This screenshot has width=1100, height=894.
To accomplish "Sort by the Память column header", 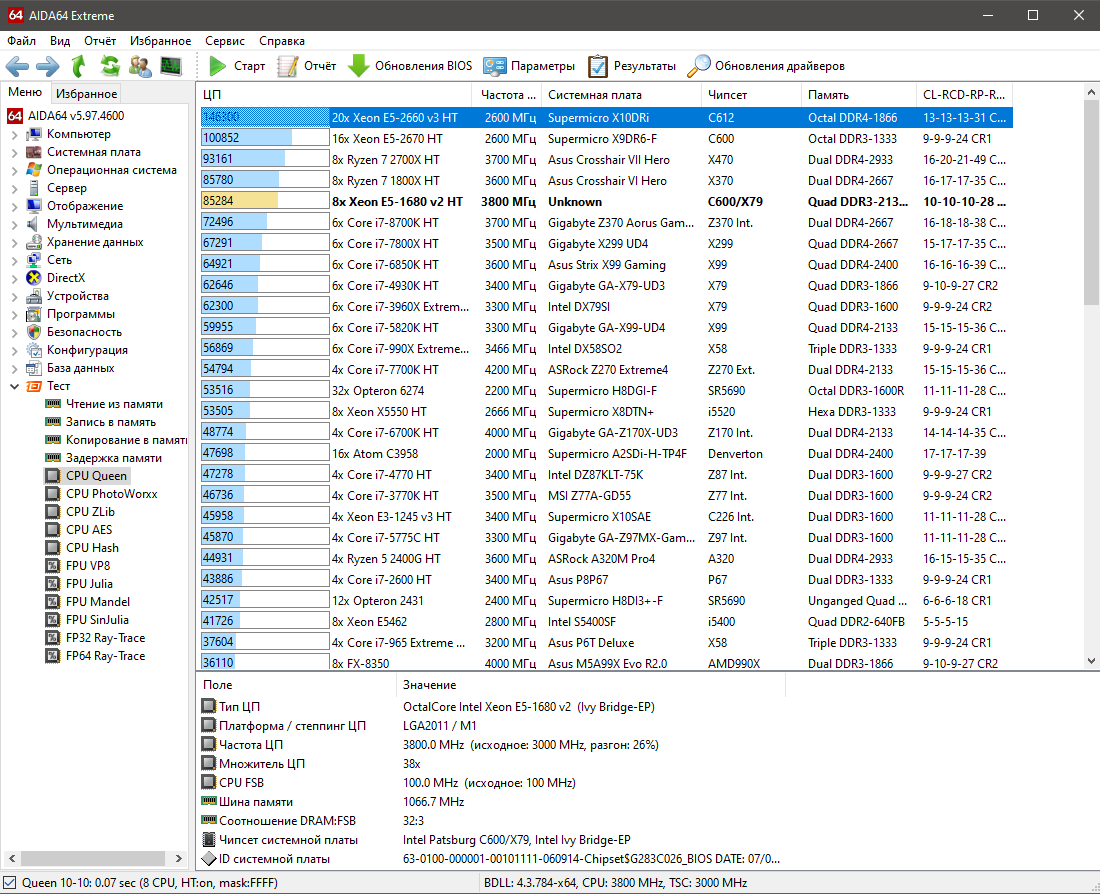I will pos(859,95).
